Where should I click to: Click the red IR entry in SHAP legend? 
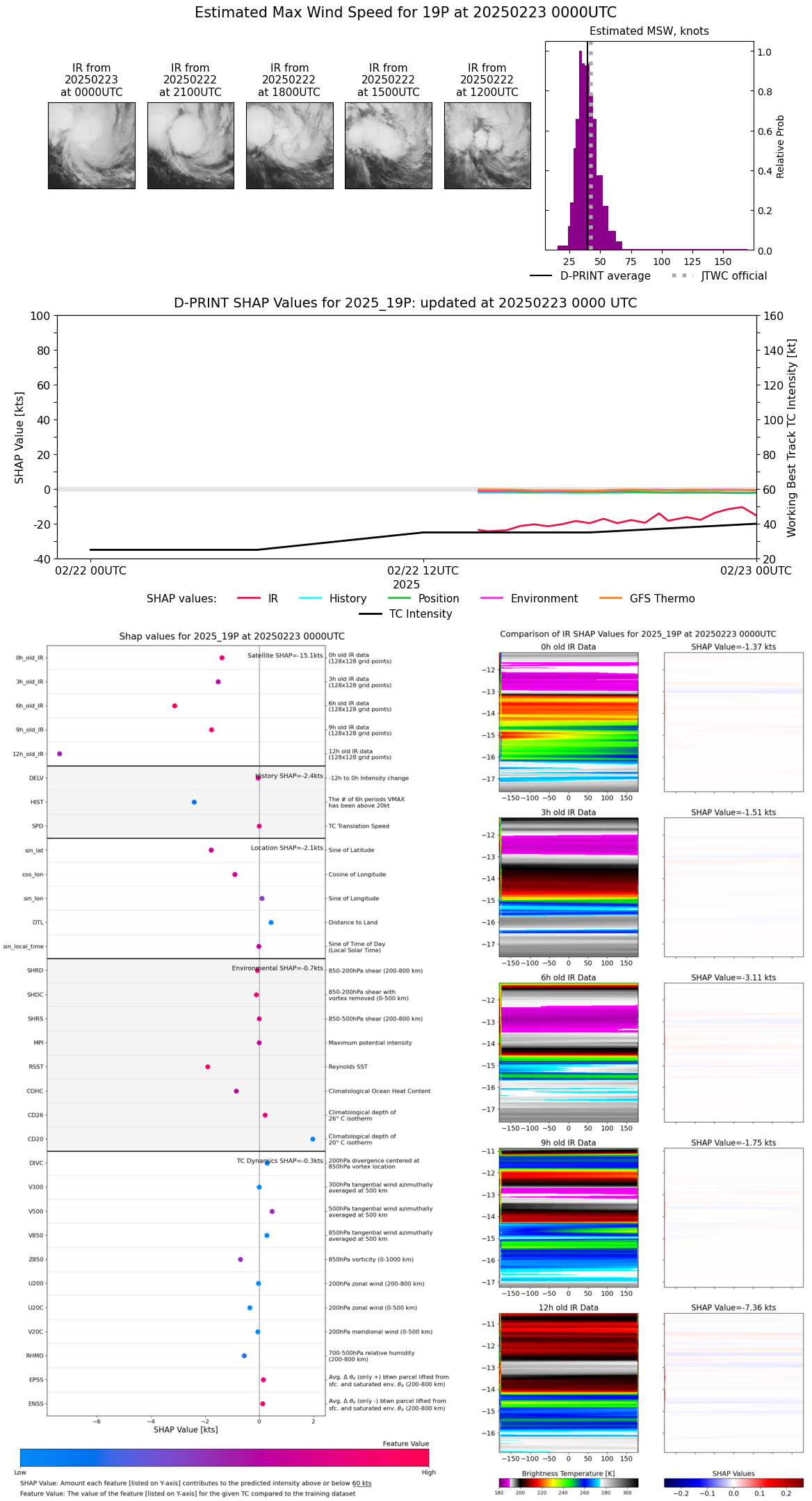[258, 599]
